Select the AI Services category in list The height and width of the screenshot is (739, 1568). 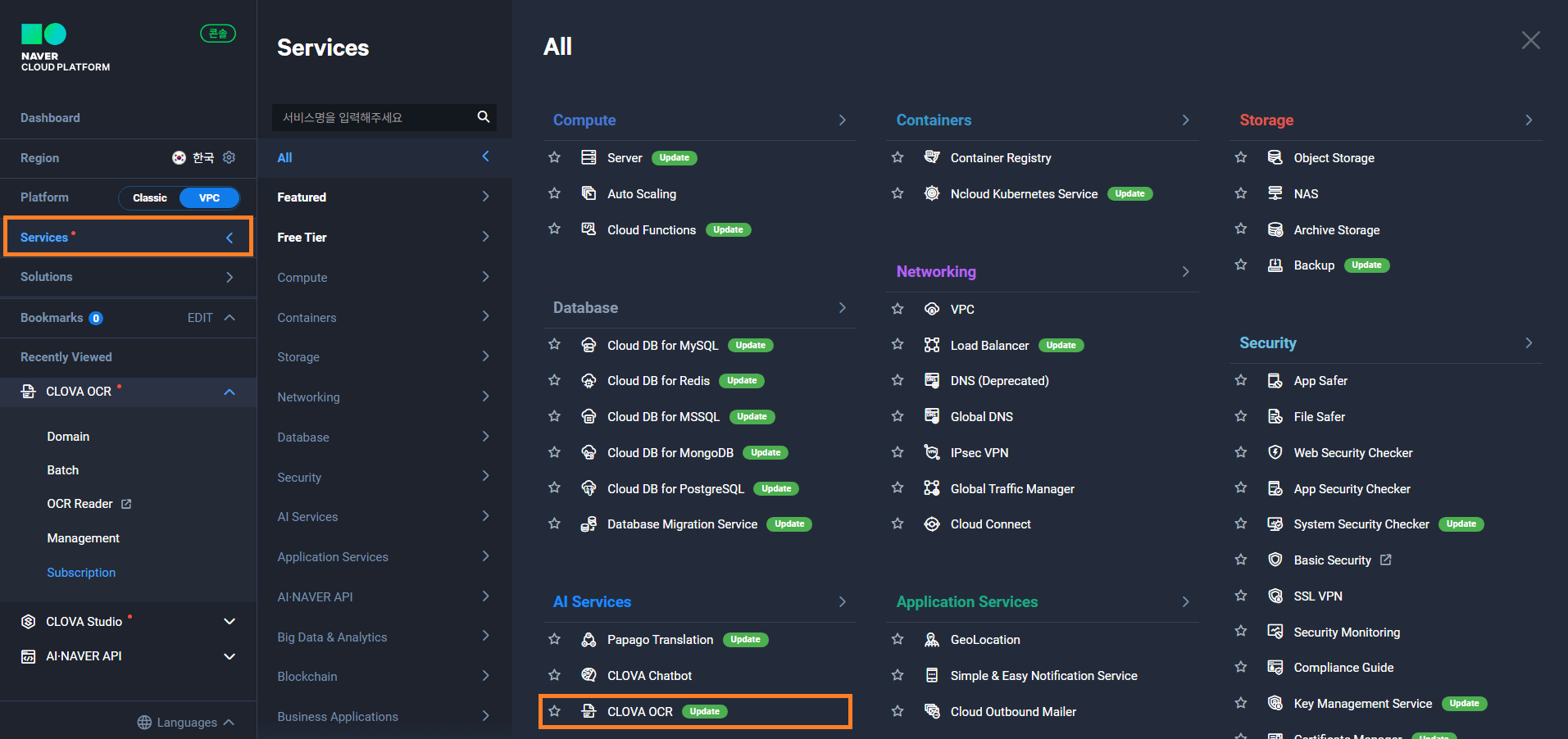pyautogui.click(x=384, y=516)
